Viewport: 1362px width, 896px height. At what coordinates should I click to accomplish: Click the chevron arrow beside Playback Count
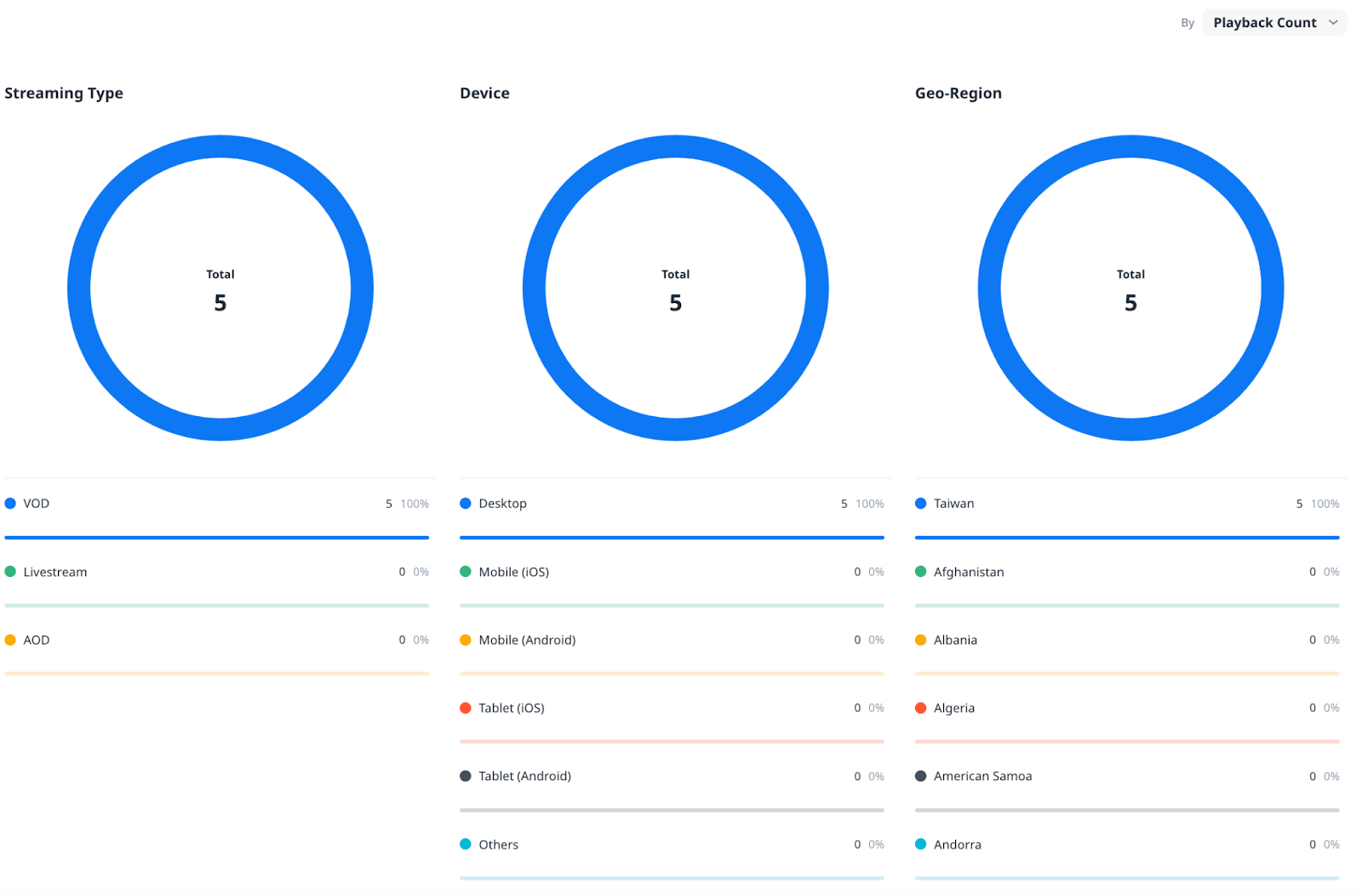tap(1333, 23)
